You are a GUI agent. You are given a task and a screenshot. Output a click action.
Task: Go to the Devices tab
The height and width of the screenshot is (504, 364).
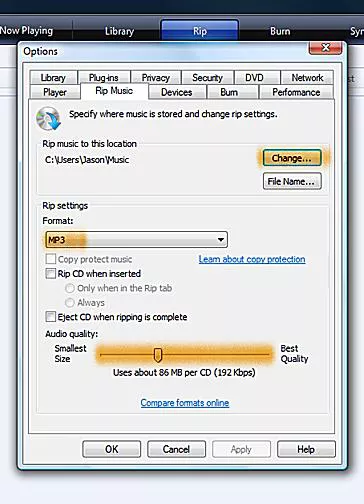(x=177, y=92)
